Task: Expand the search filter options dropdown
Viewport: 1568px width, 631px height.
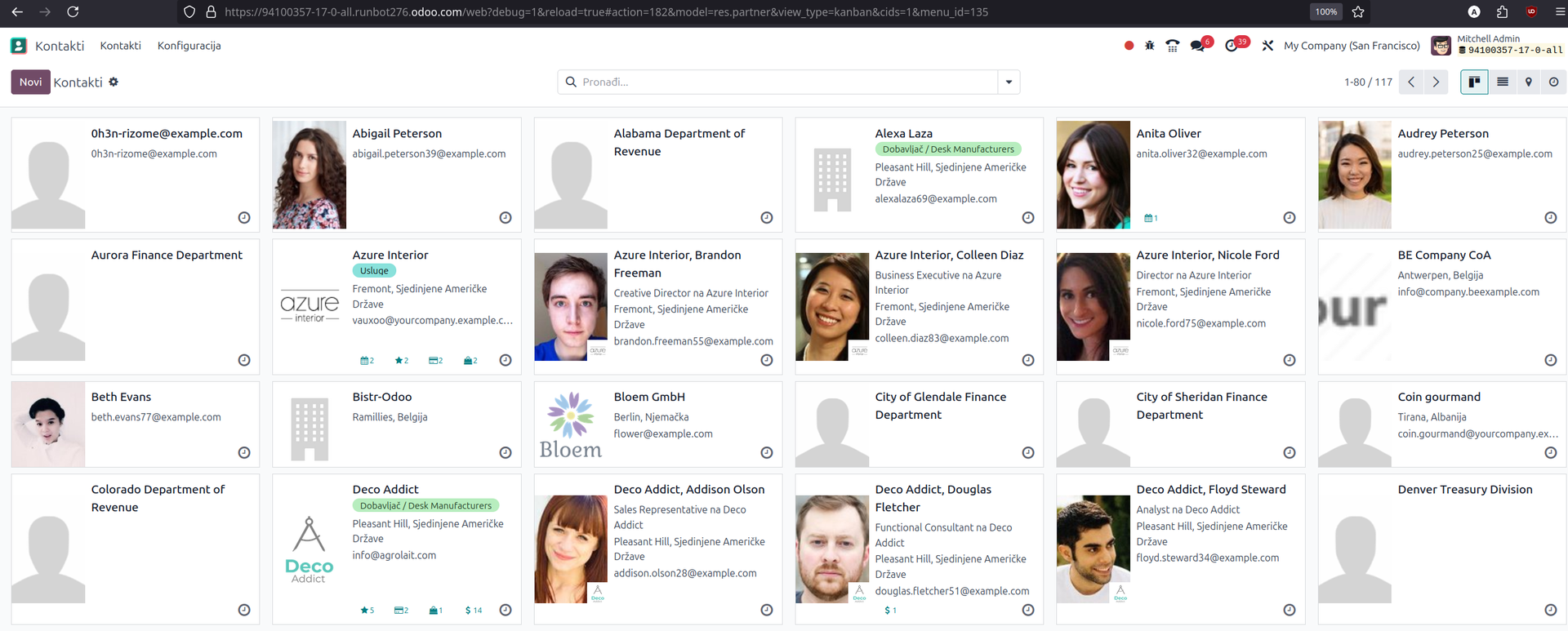Action: tap(1009, 82)
